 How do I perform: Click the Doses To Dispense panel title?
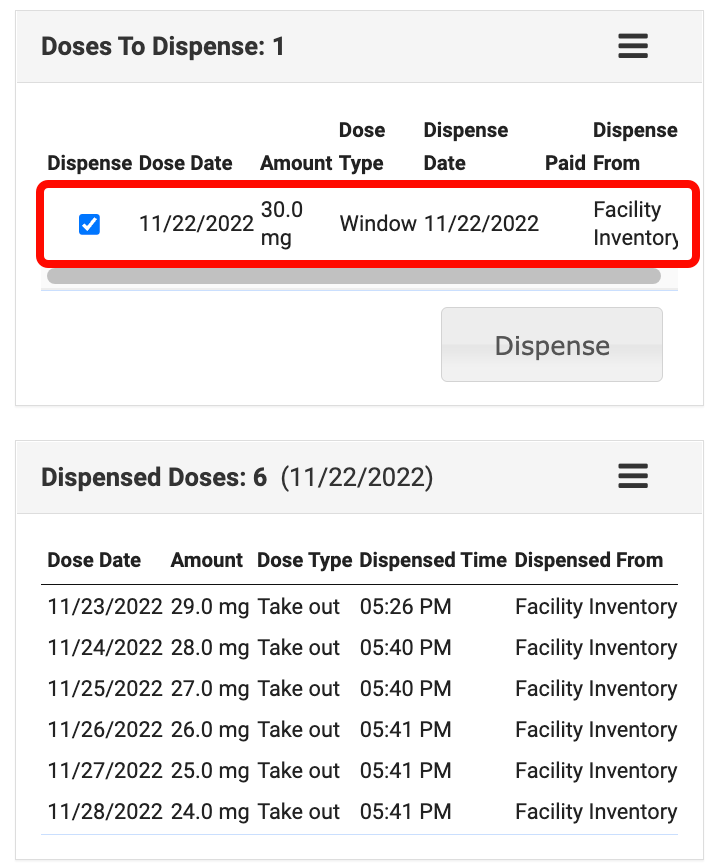click(x=163, y=47)
